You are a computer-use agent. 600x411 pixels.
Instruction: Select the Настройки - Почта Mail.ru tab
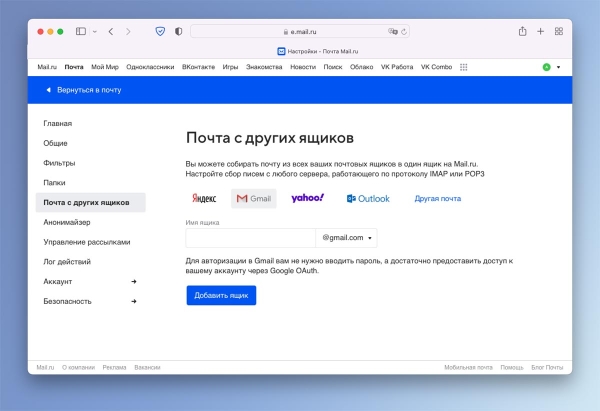[x=318, y=51]
